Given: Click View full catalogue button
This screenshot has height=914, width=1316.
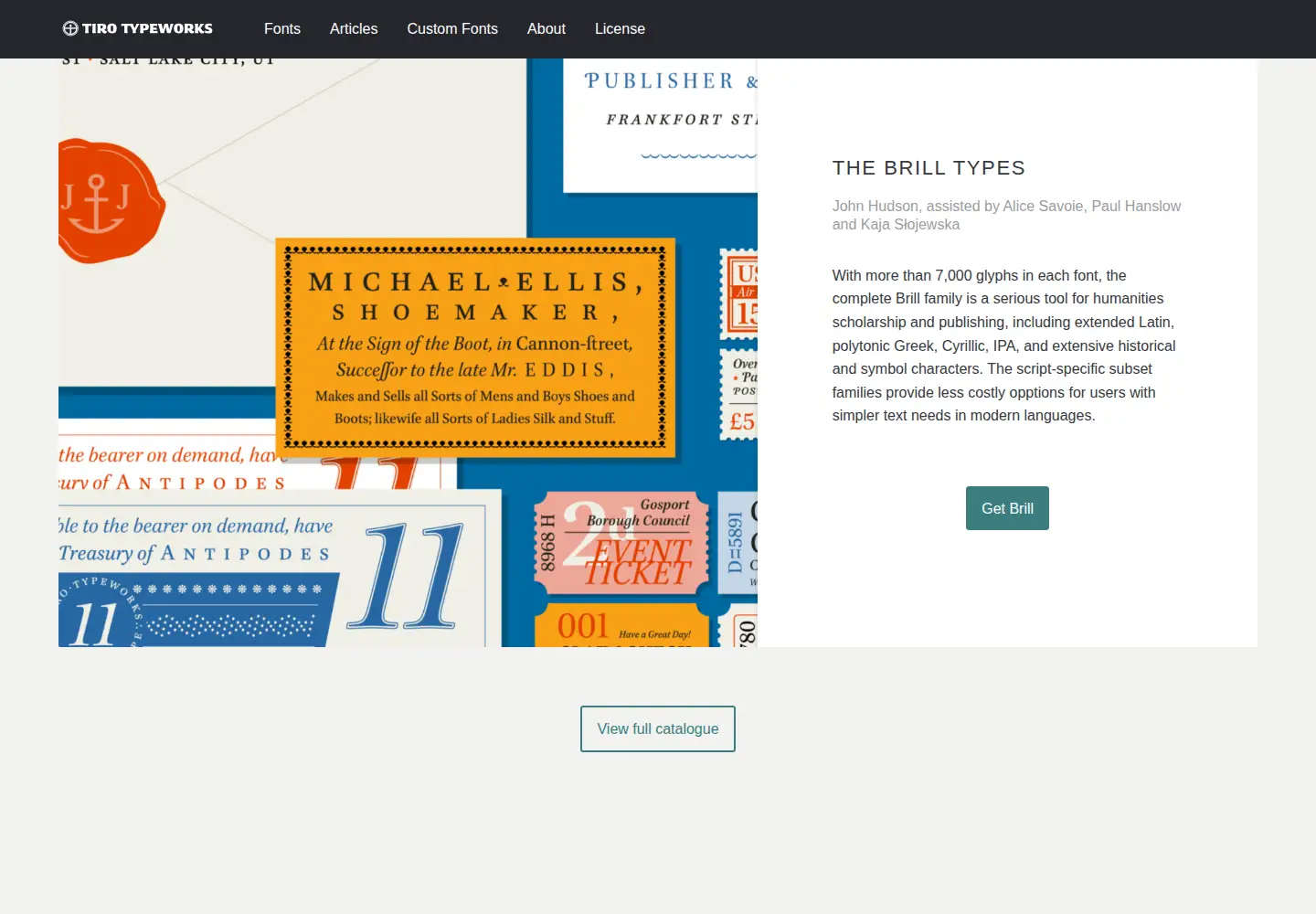Looking at the screenshot, I should [x=658, y=728].
